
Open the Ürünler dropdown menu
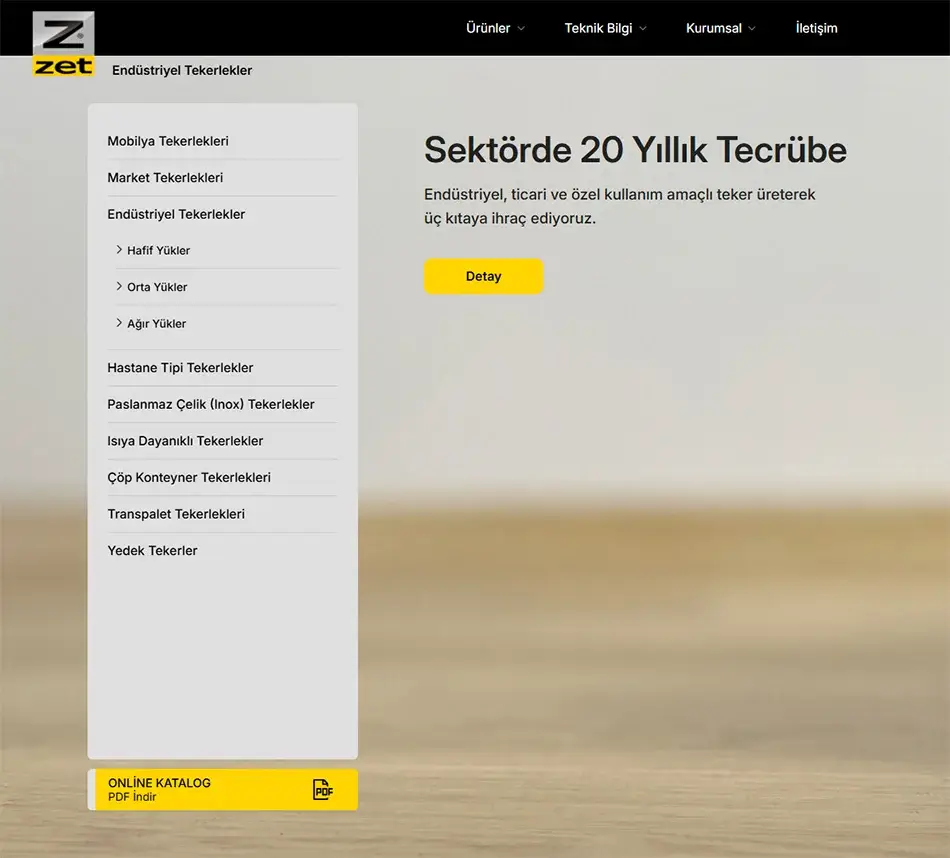pos(495,28)
